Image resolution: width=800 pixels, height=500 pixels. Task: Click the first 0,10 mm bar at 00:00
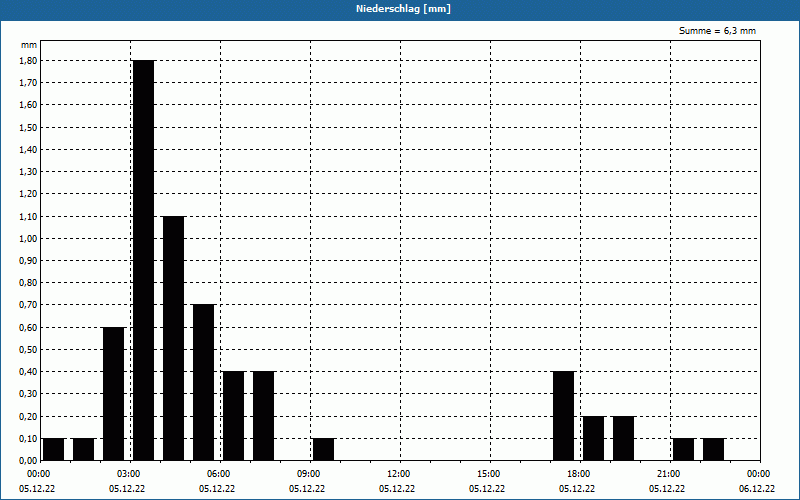pyautogui.click(x=54, y=449)
